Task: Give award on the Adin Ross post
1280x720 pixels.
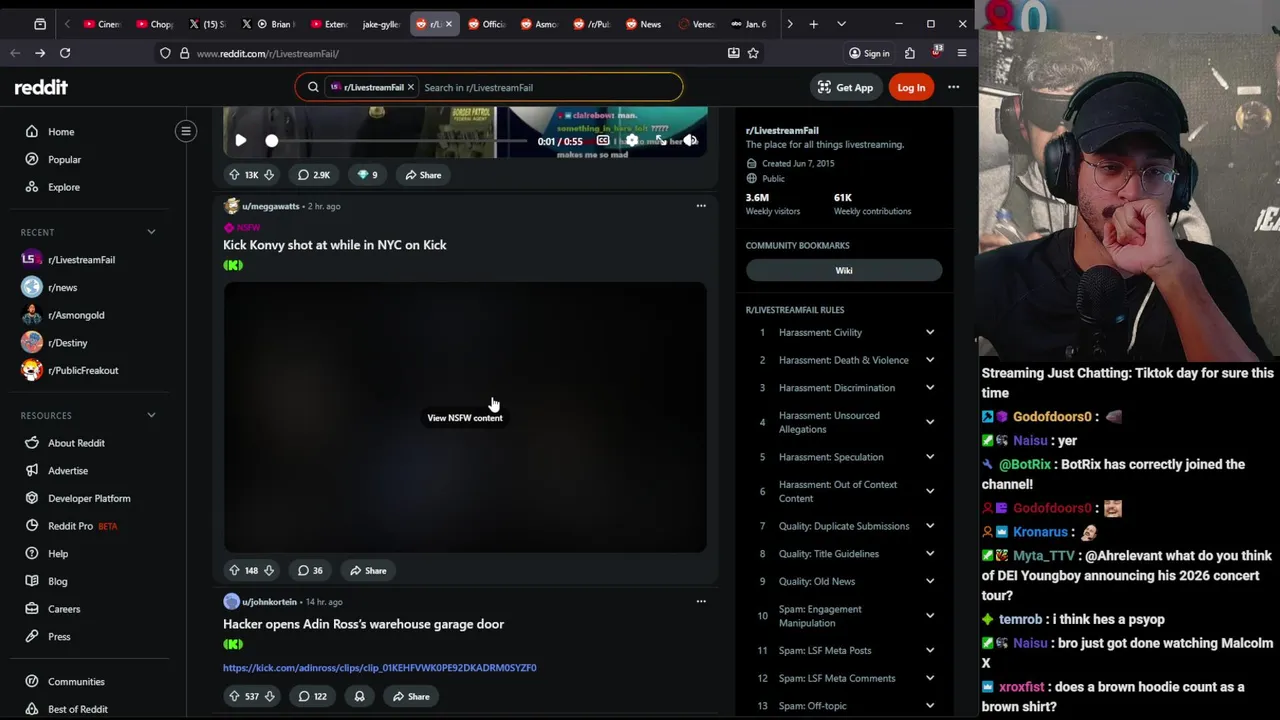Action: (359, 697)
